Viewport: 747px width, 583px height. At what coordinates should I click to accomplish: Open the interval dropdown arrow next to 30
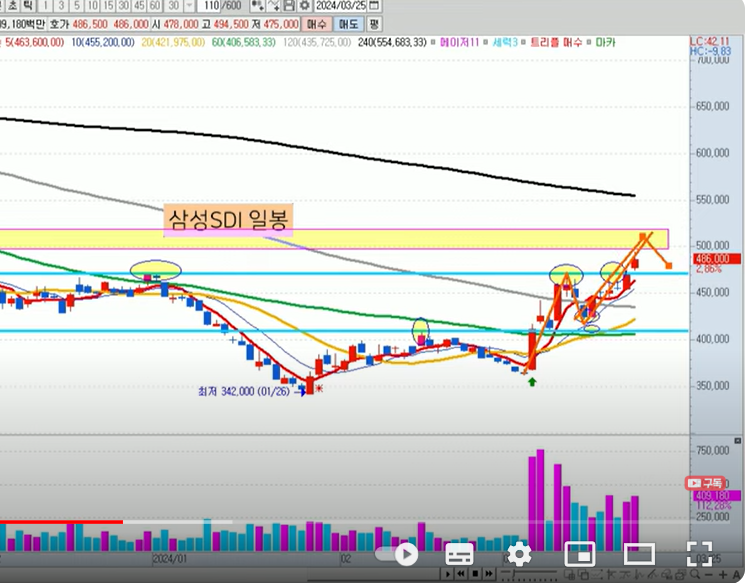pos(190,5)
